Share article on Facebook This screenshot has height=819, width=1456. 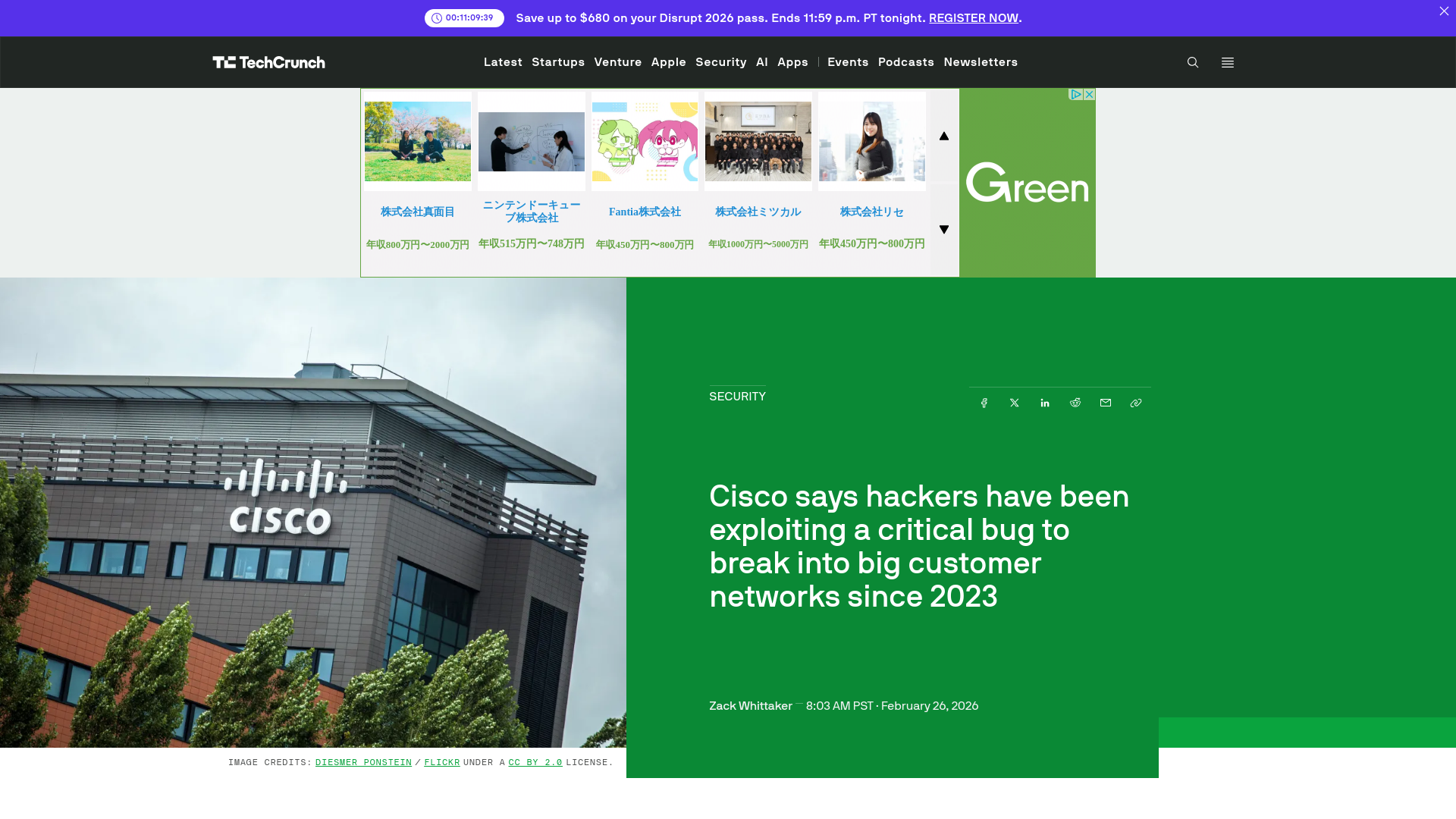pos(984,403)
